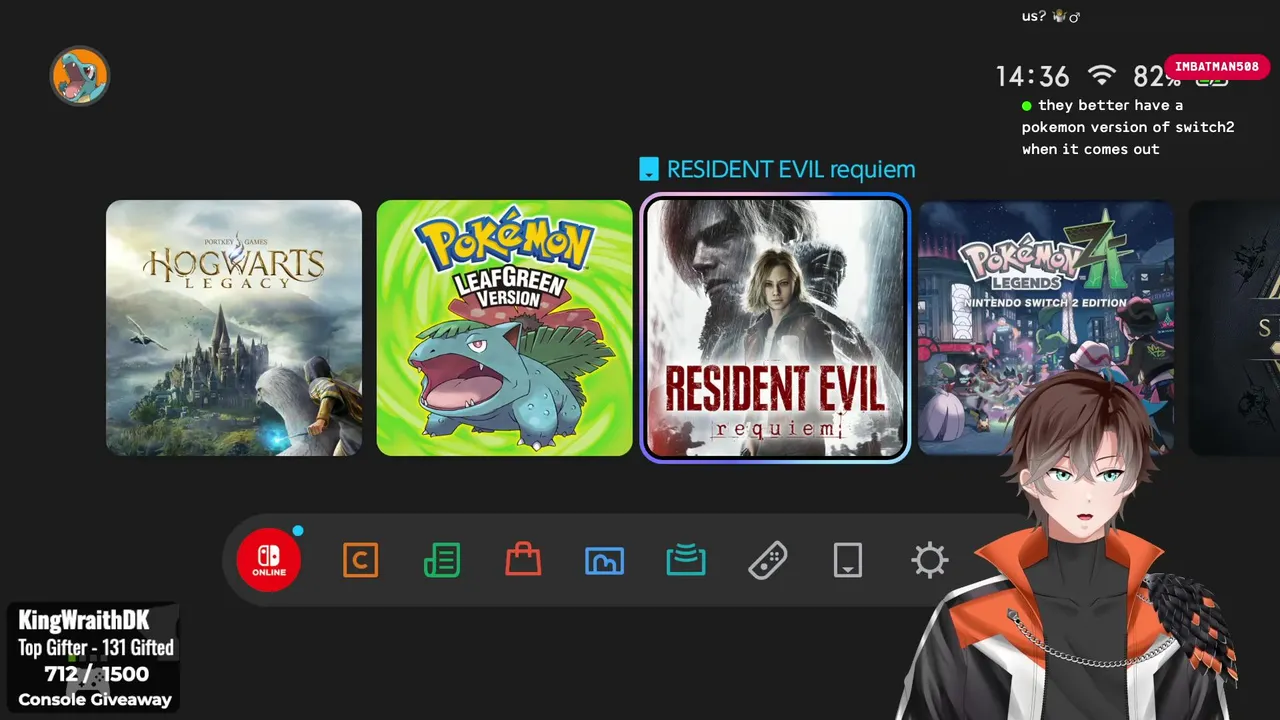
Task: Click the RESIDENT EVIL requiem title text
Action: tap(791, 169)
